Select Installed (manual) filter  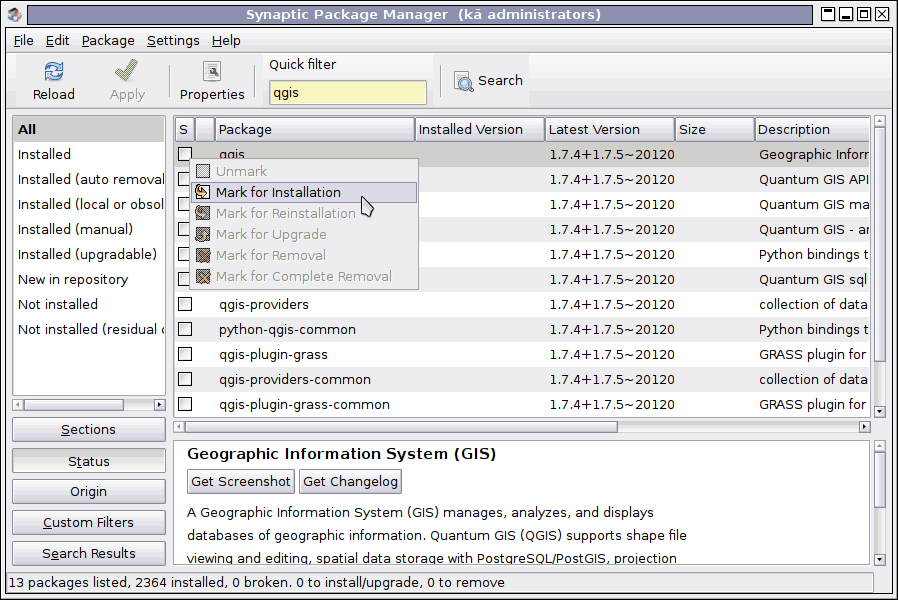click(x=89, y=229)
